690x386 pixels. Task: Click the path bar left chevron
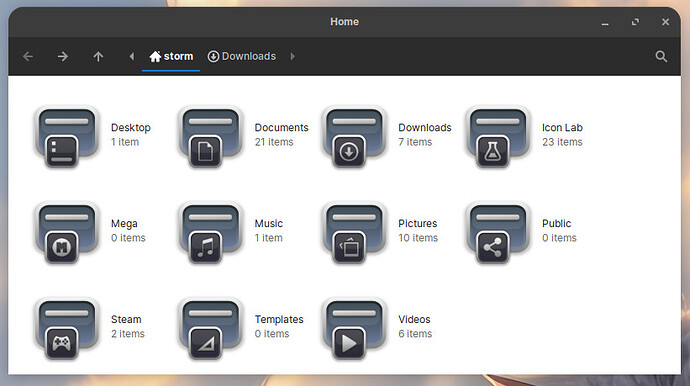tap(132, 56)
